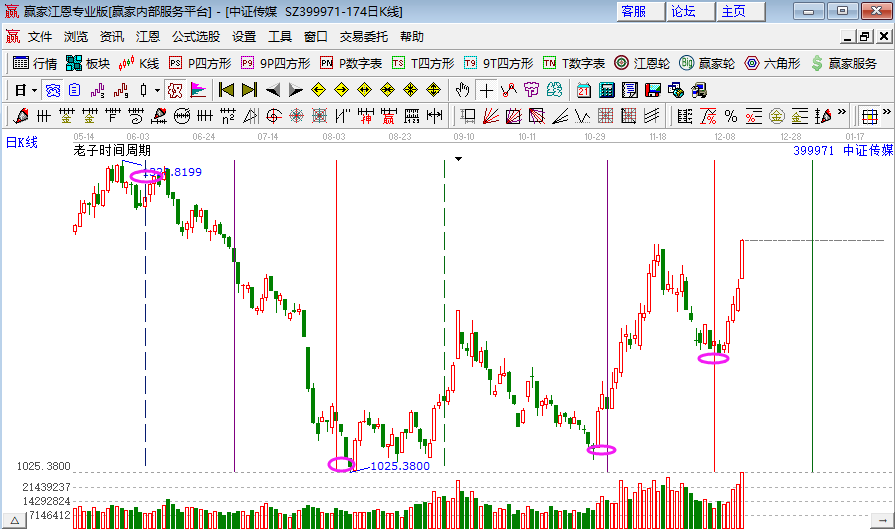
Task: Toggle the 权 price-adjustment button
Action: click(x=175, y=90)
